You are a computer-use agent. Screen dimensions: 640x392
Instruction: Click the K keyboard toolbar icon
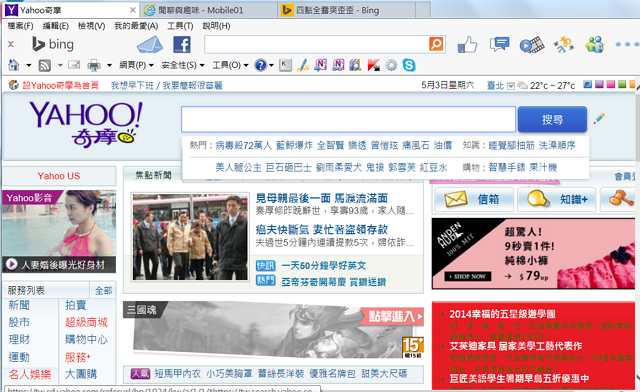(285, 65)
